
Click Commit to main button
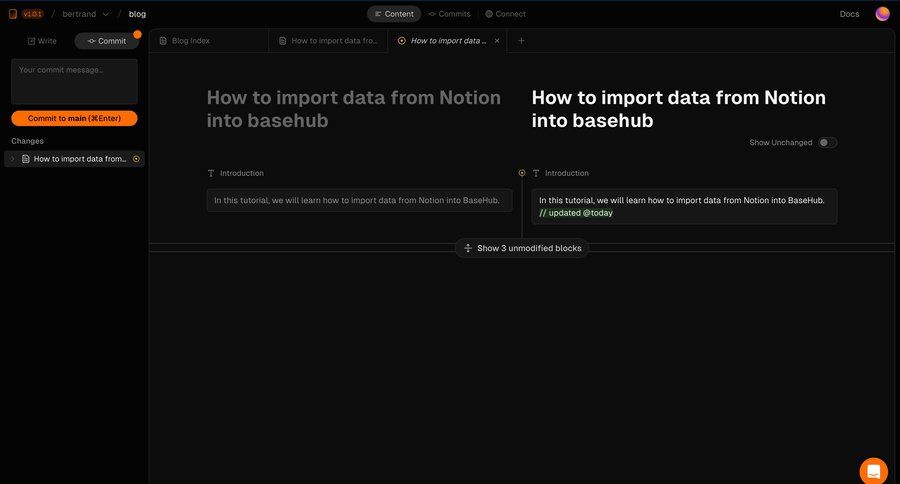pos(74,118)
